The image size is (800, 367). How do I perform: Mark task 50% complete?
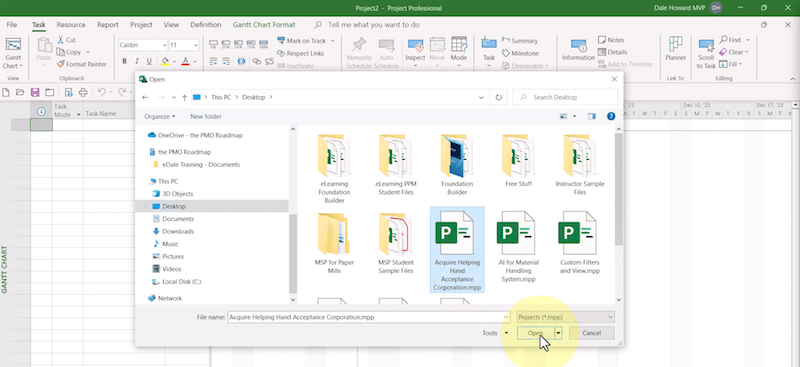[x=238, y=45]
